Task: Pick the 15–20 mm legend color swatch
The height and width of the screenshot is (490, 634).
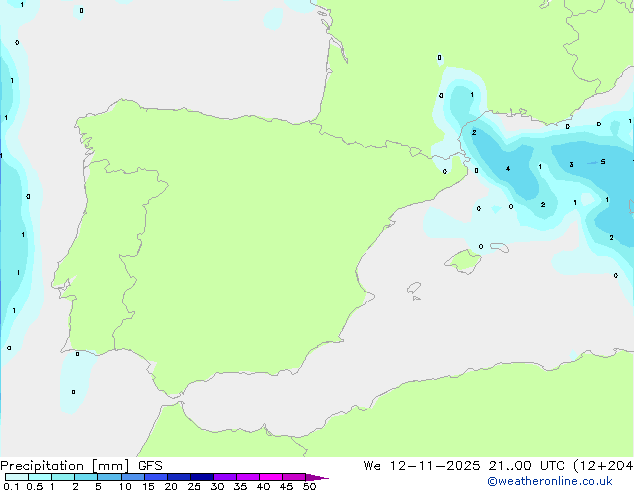Action: (x=156, y=477)
